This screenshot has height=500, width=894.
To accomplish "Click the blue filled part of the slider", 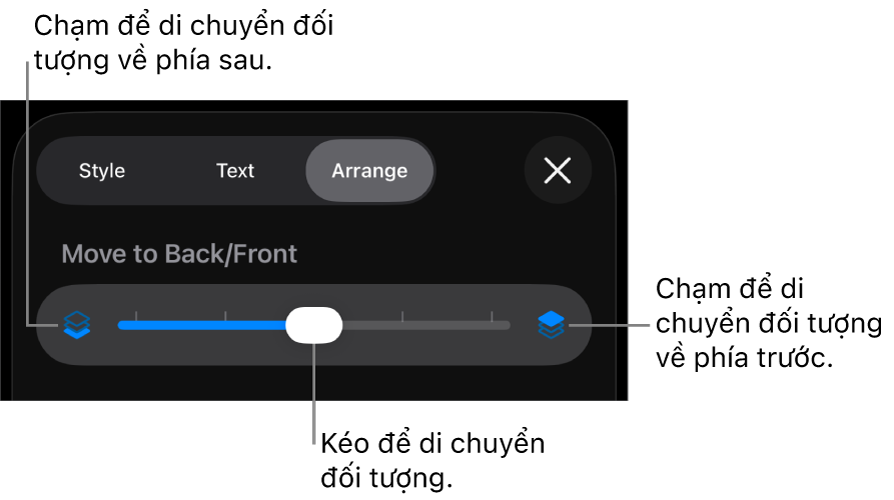I will point(200,325).
